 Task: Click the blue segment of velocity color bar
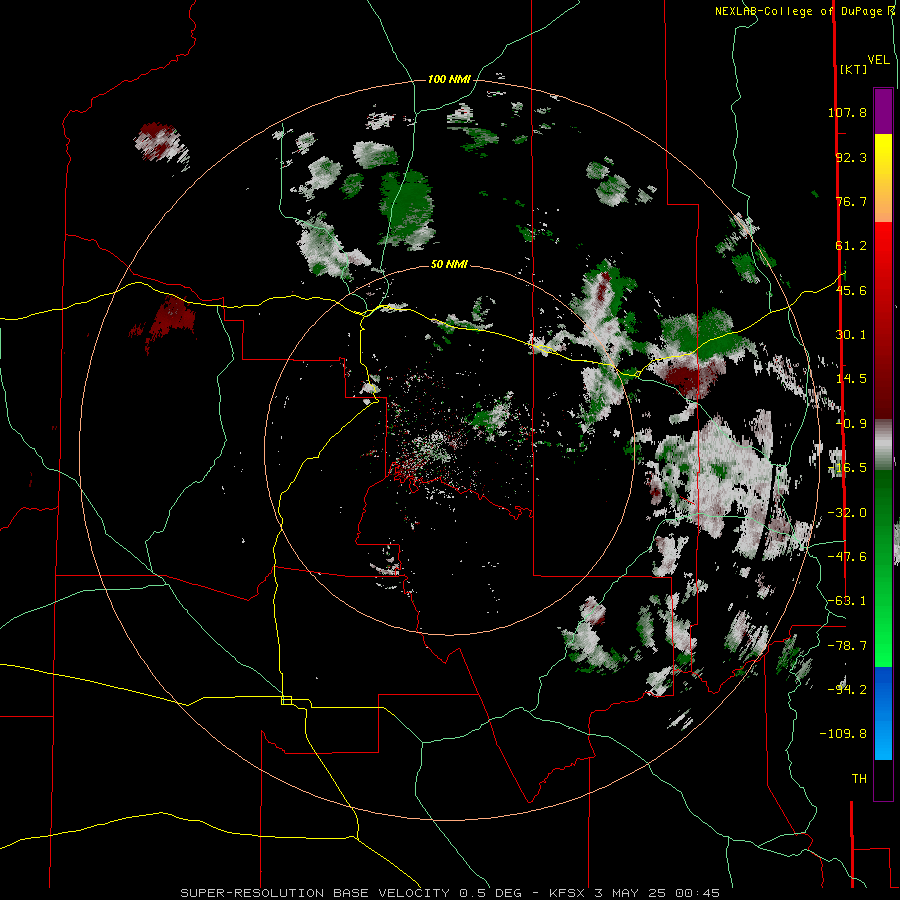tap(883, 713)
